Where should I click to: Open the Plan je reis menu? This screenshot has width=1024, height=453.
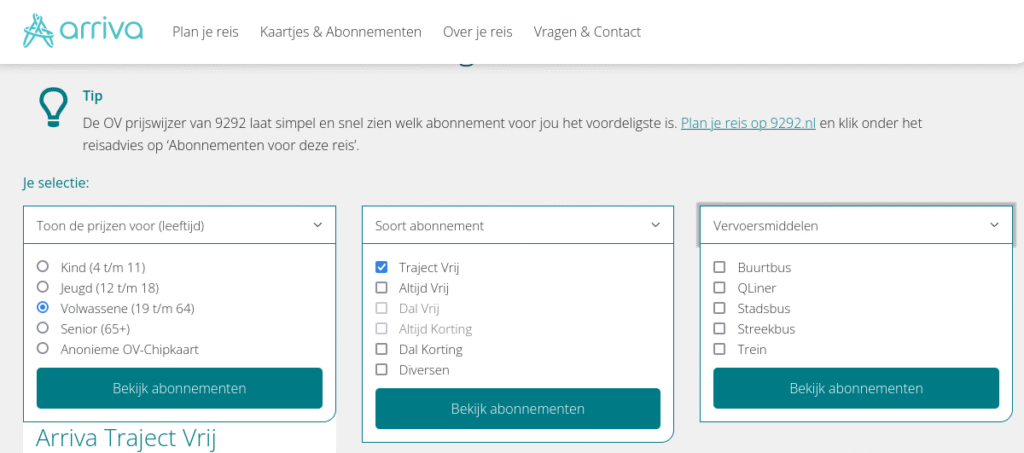pyautogui.click(x=205, y=32)
